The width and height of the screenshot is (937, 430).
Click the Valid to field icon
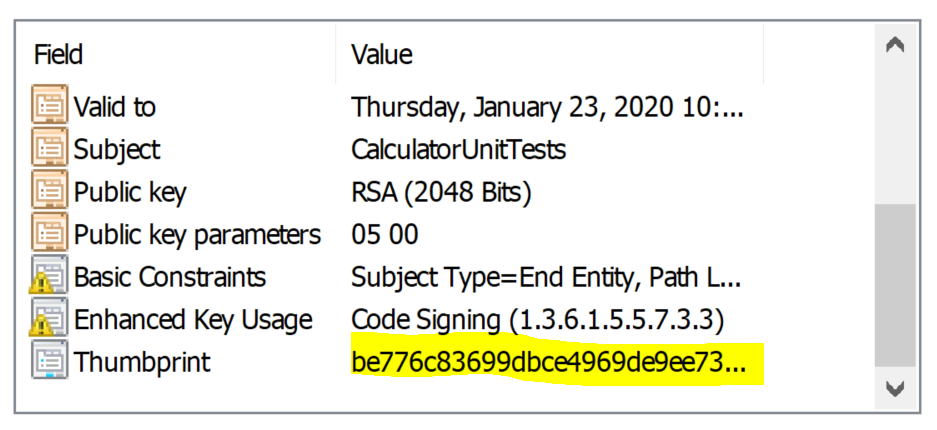(x=49, y=106)
